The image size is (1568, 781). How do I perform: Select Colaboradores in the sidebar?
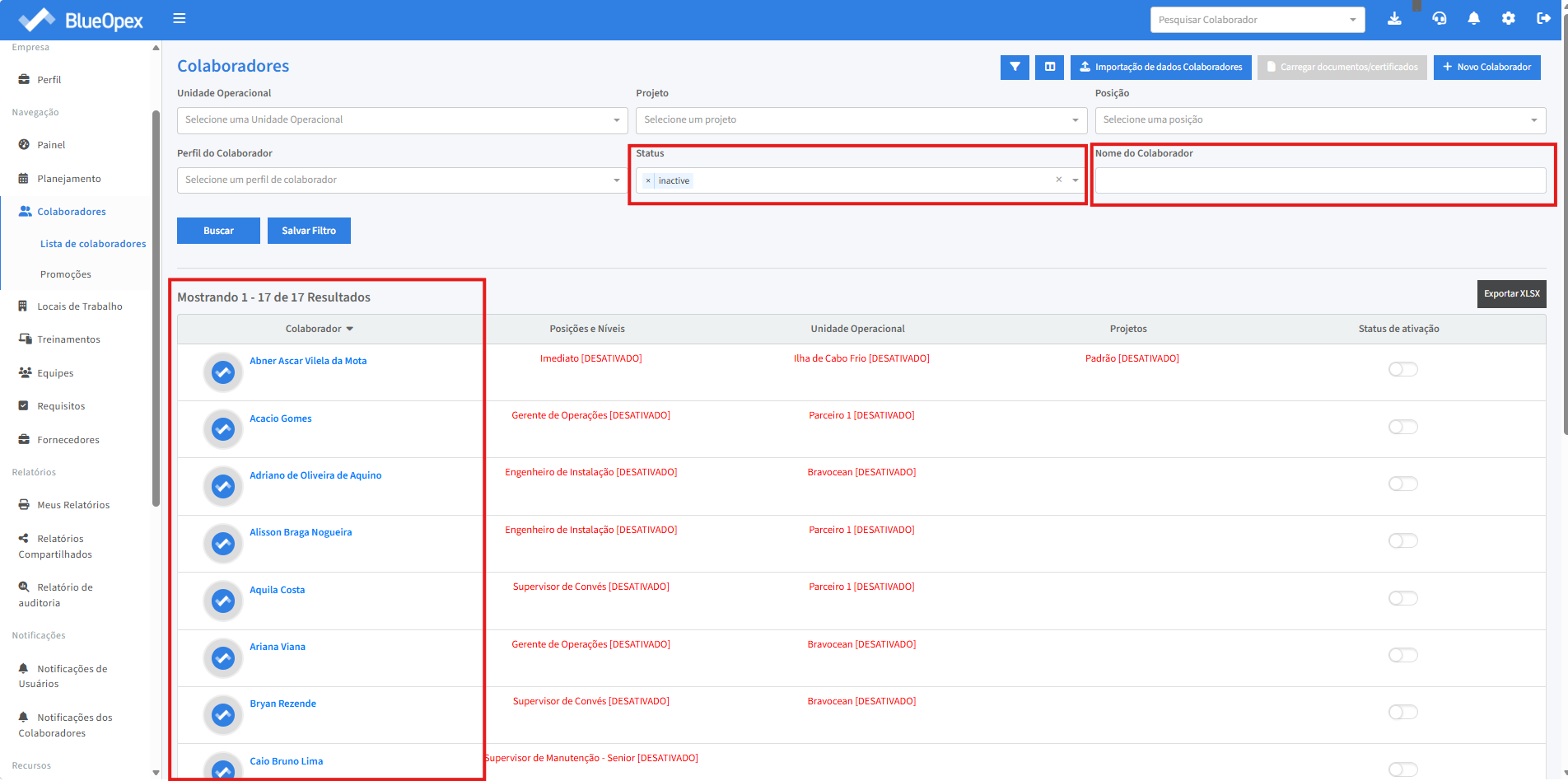pyautogui.click(x=72, y=212)
